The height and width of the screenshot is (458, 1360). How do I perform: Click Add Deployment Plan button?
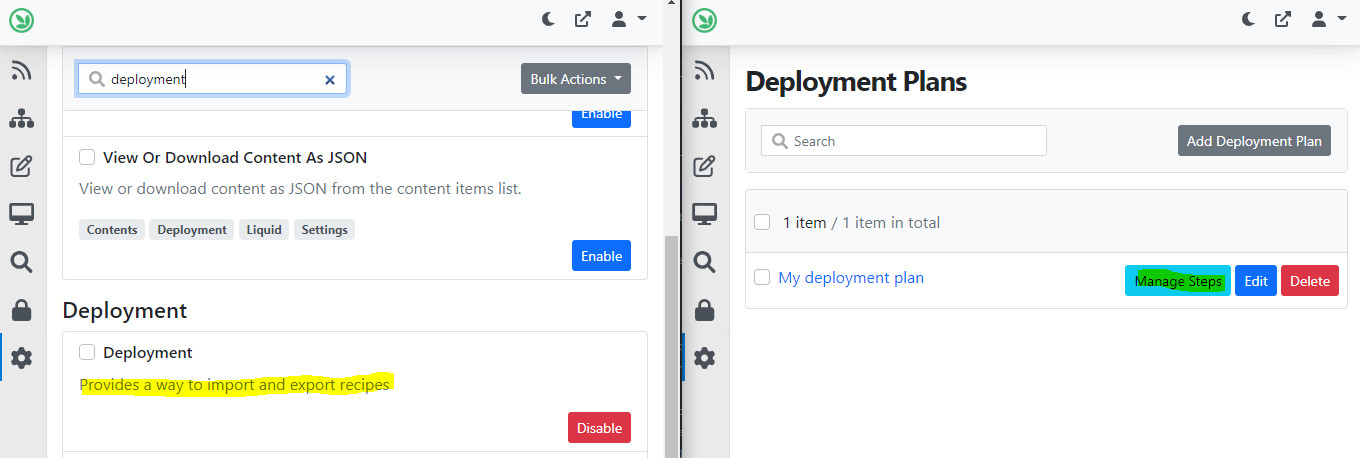[1254, 141]
